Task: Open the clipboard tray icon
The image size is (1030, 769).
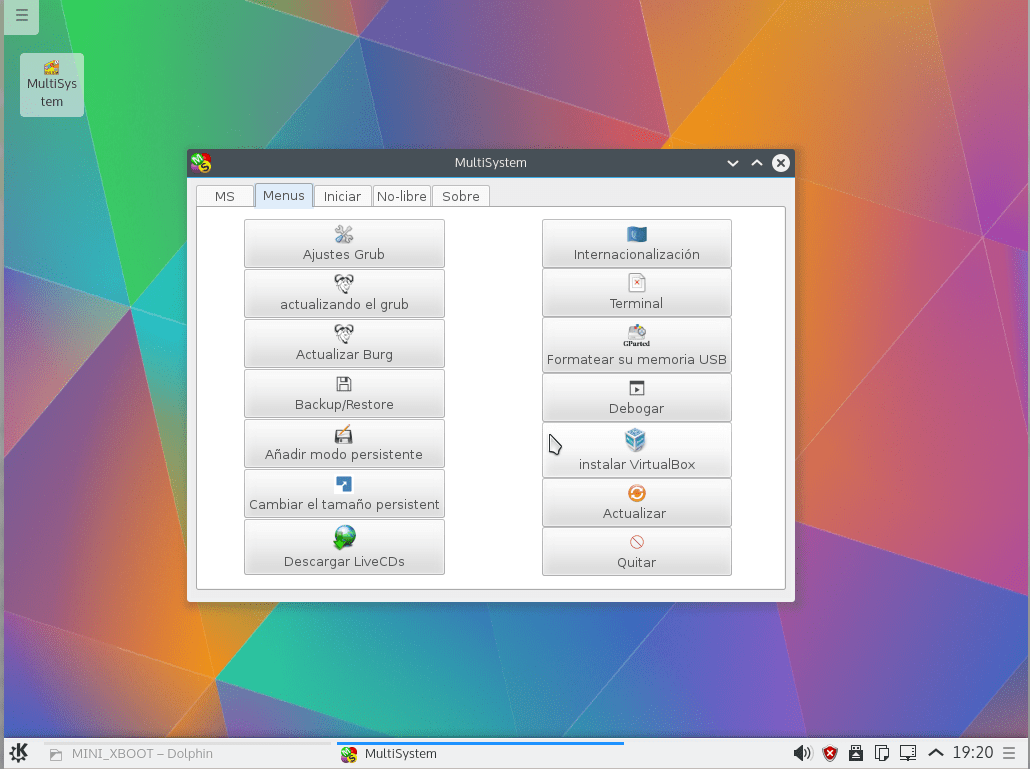Action: point(882,753)
